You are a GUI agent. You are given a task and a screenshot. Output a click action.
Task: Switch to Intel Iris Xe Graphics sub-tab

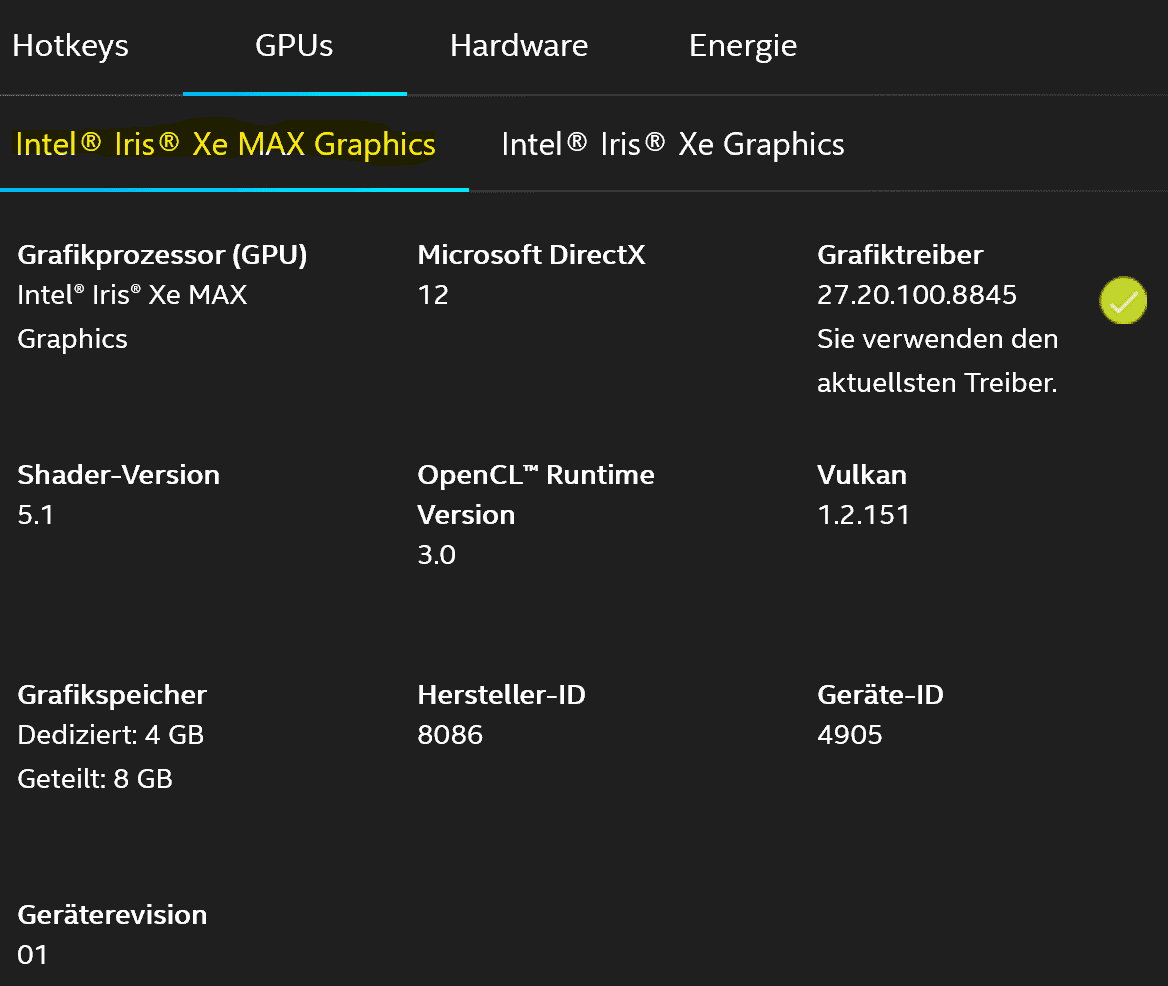tap(673, 144)
